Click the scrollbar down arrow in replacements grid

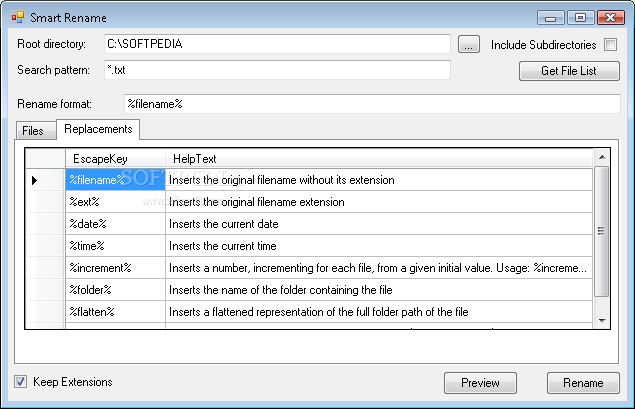pos(602,320)
